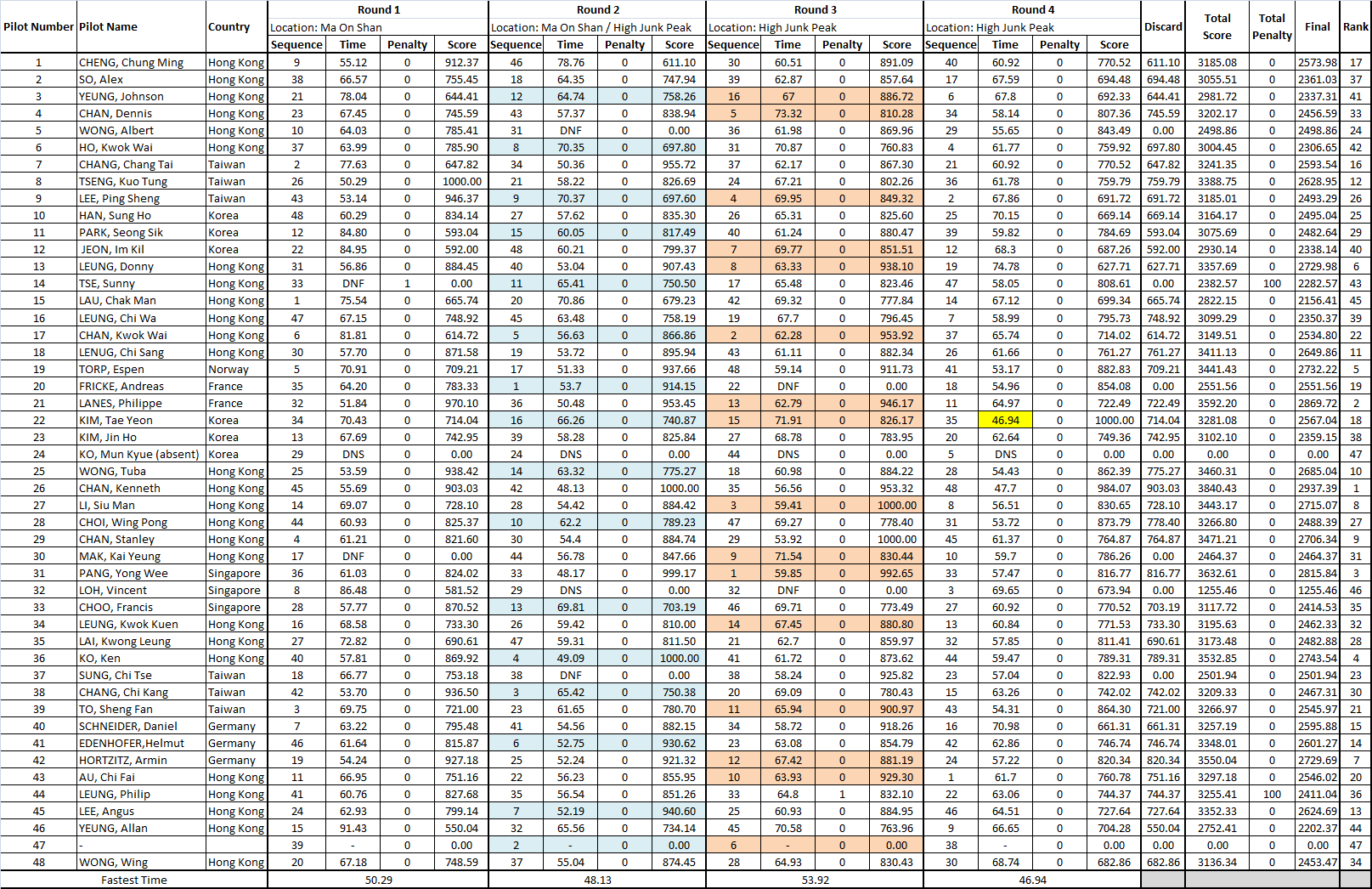Click the Country column header

[229, 27]
